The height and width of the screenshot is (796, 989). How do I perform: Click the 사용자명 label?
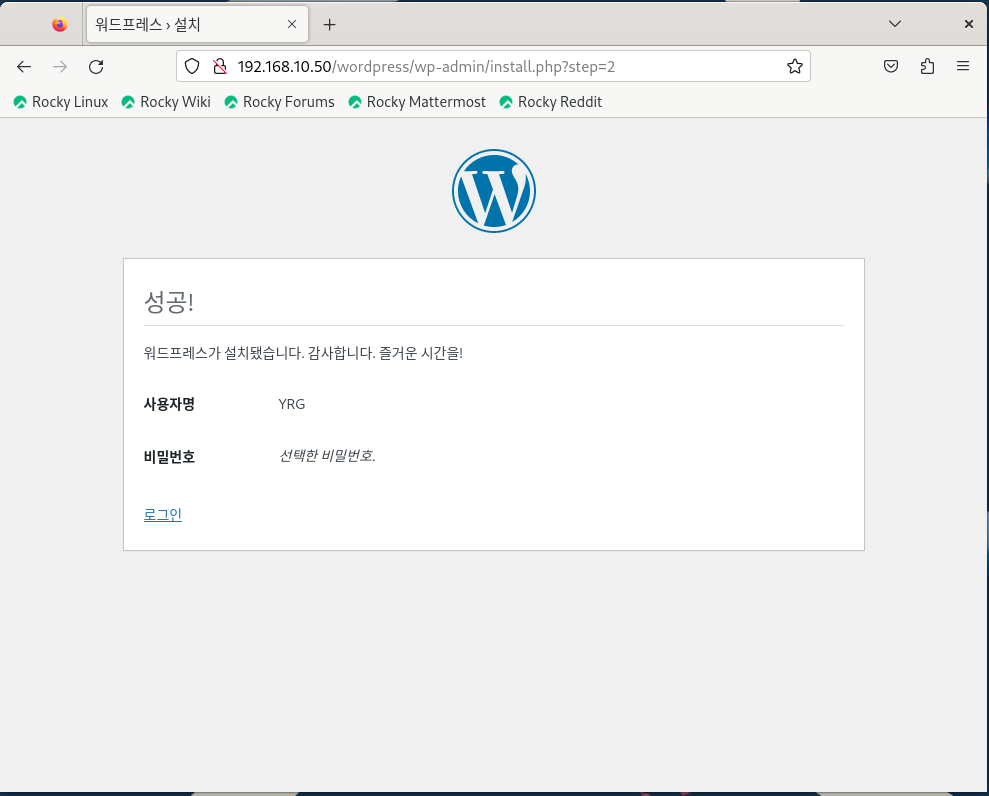pyautogui.click(x=169, y=404)
